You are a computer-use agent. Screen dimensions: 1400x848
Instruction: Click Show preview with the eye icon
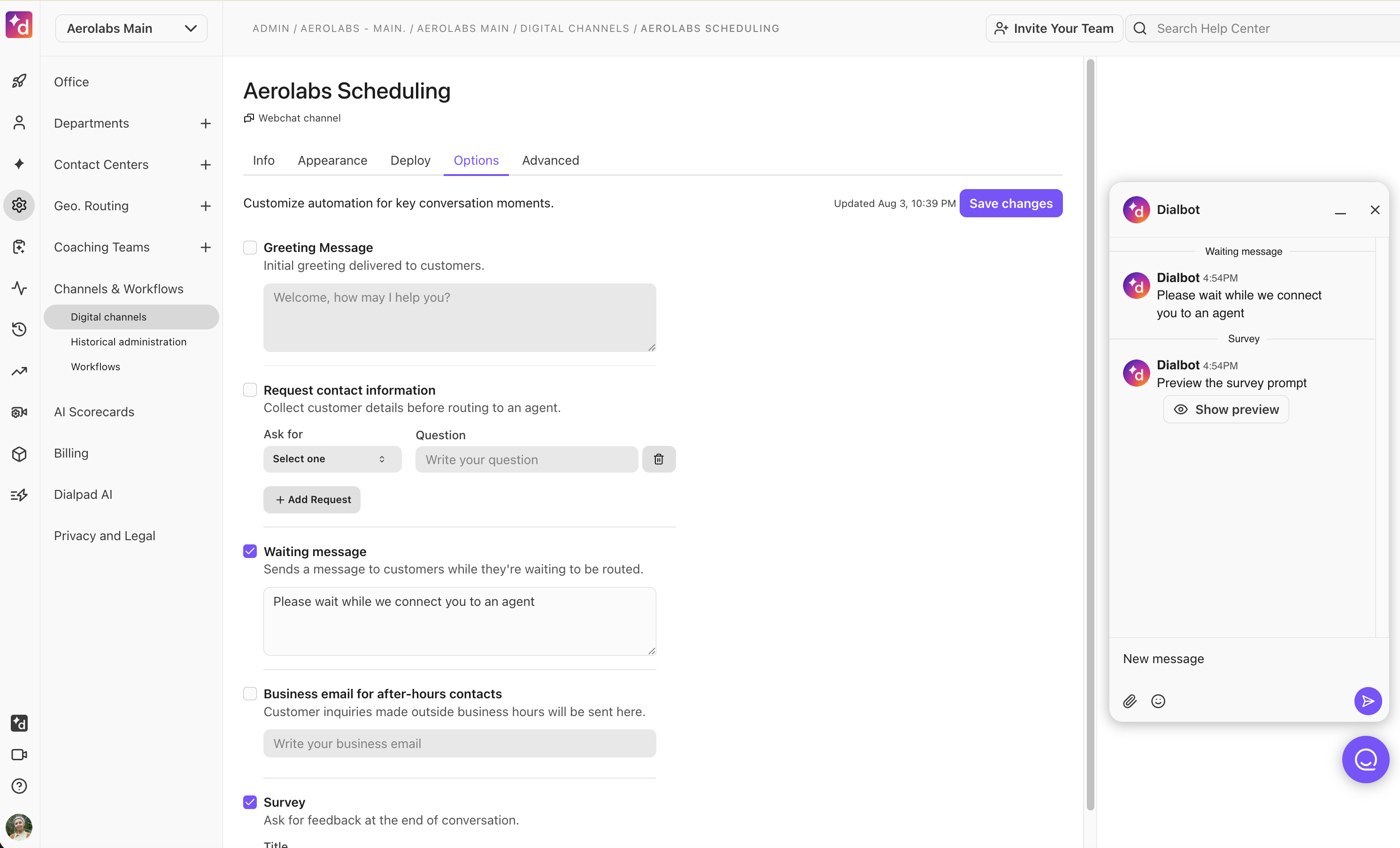pyautogui.click(x=1226, y=410)
